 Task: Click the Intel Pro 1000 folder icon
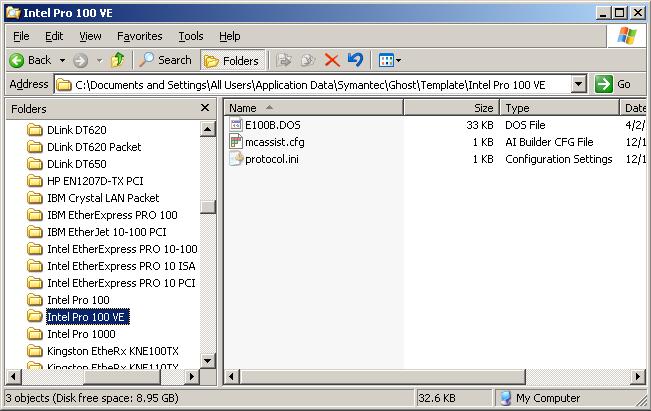[x=35, y=334]
